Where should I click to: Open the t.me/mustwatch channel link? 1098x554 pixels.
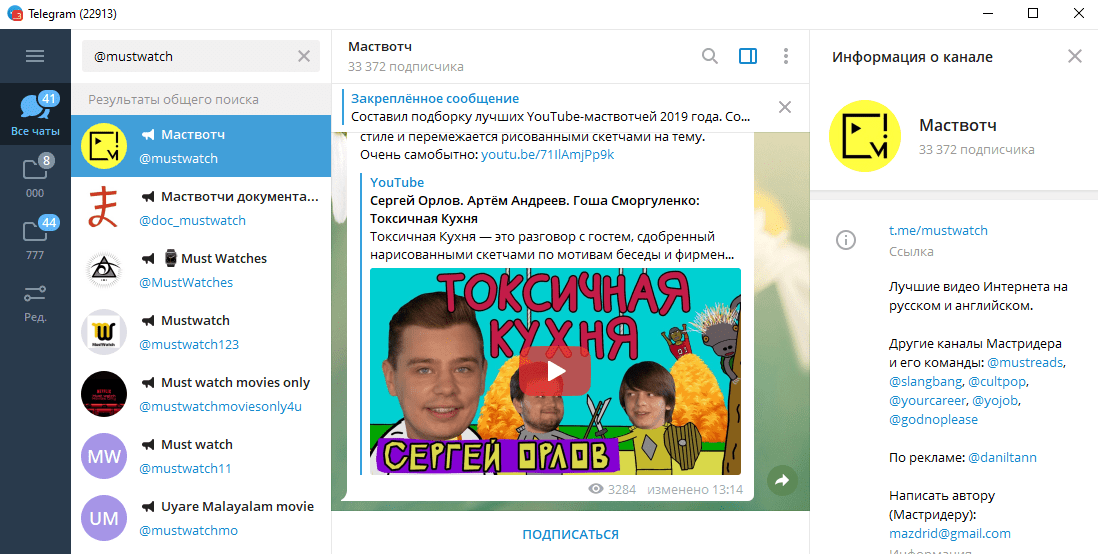pos(938,230)
